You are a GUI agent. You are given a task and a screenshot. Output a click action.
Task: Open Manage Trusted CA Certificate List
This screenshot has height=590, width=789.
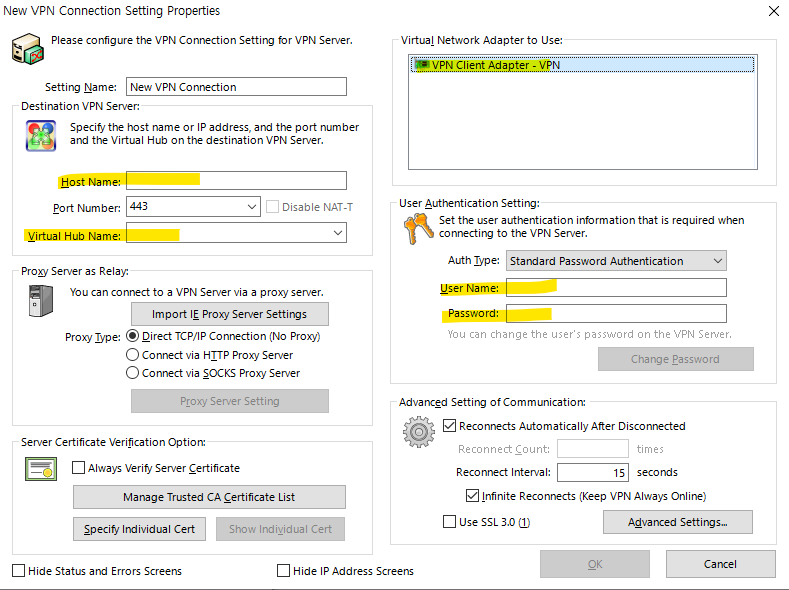click(x=209, y=497)
